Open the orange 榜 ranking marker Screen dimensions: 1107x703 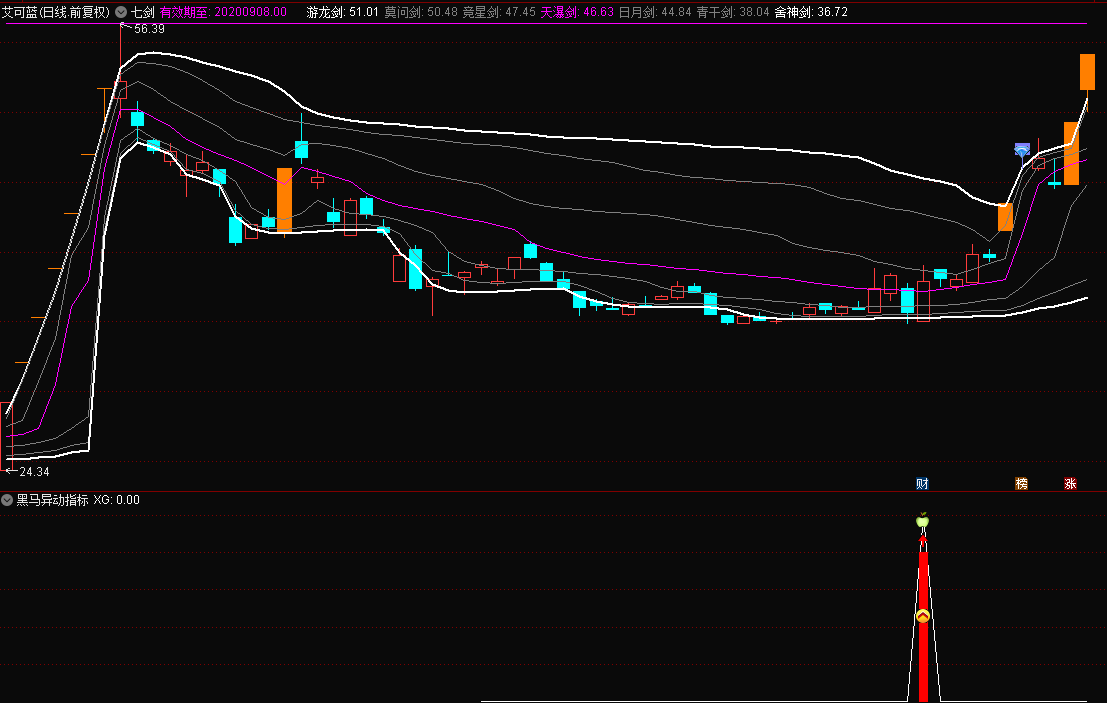[1021, 483]
